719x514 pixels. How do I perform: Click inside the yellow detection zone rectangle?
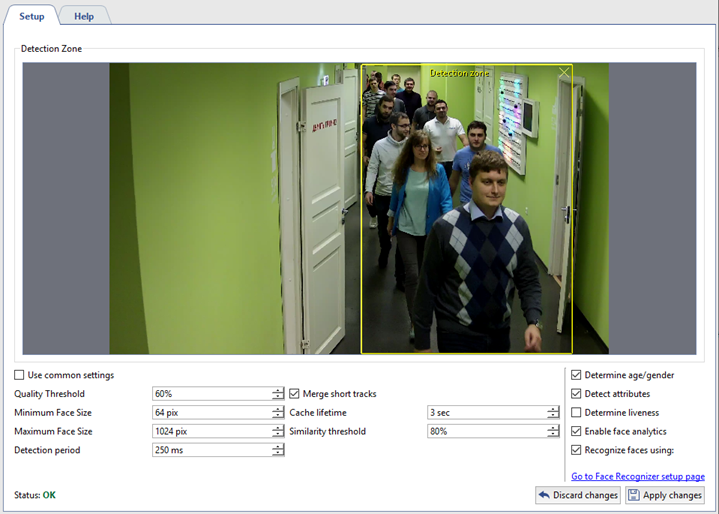click(x=466, y=210)
